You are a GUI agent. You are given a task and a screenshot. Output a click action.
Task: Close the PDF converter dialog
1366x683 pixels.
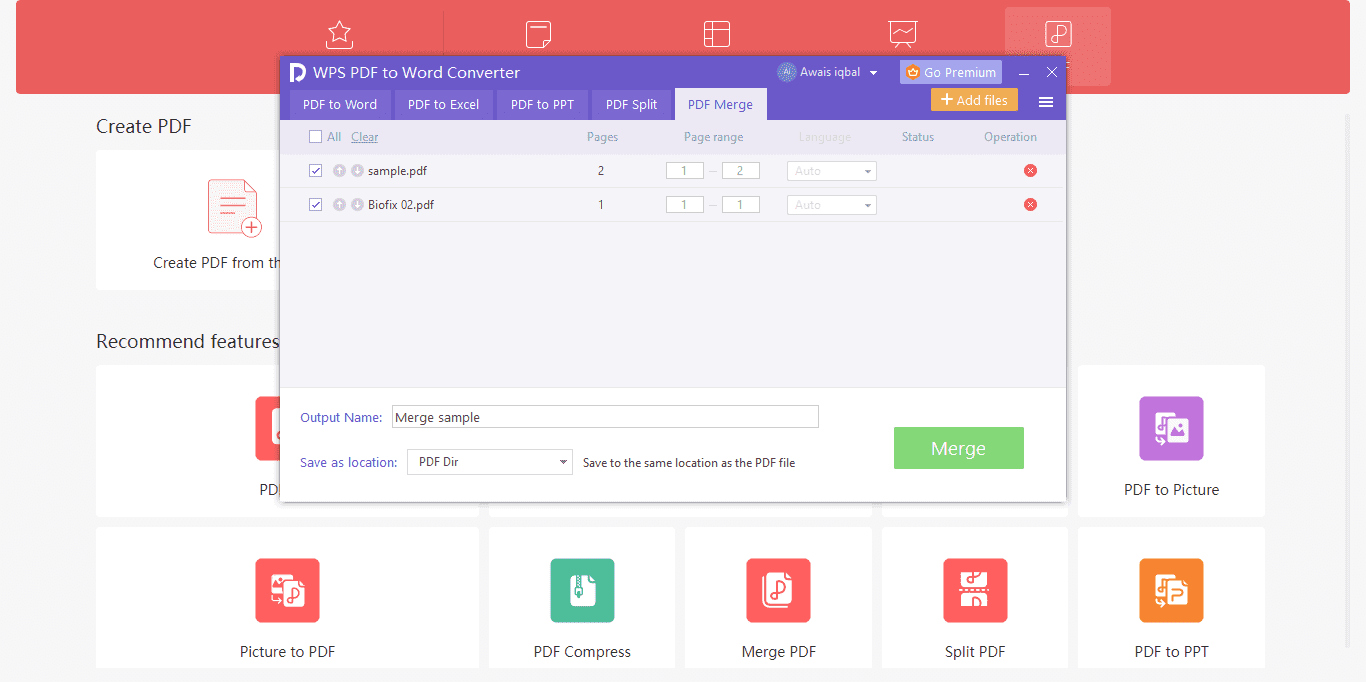[1052, 72]
